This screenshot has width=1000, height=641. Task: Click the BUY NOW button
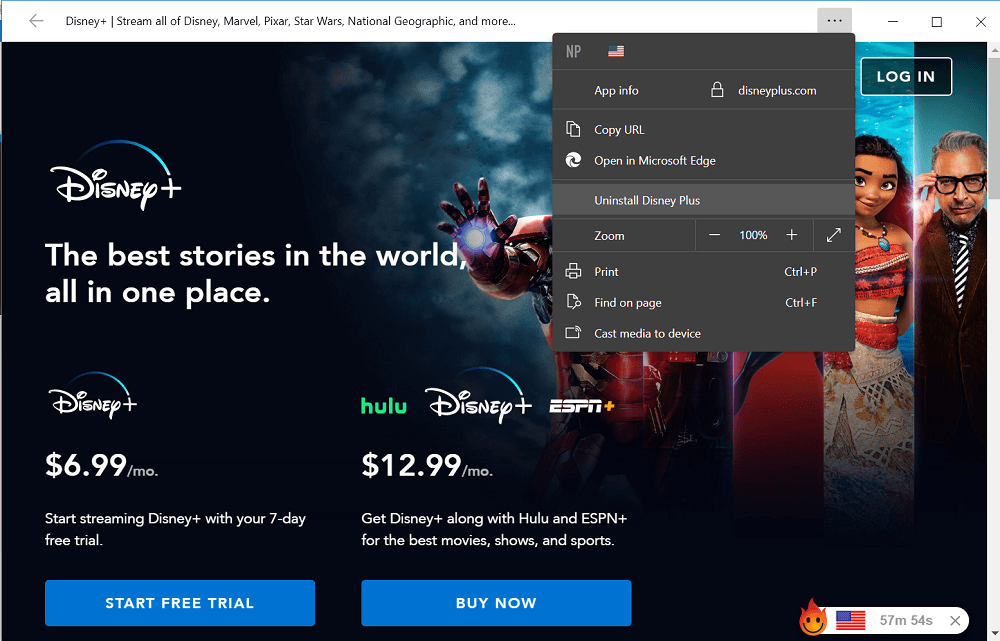[496, 603]
